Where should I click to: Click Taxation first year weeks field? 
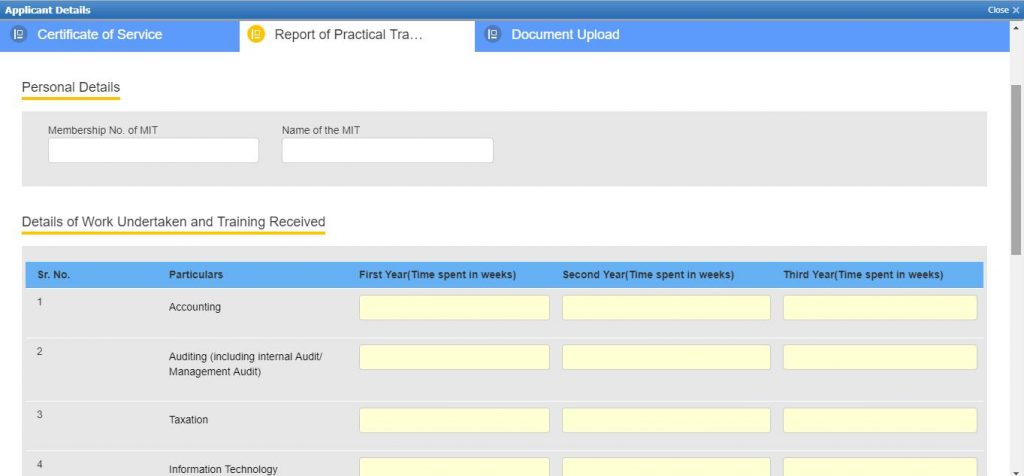click(454, 421)
